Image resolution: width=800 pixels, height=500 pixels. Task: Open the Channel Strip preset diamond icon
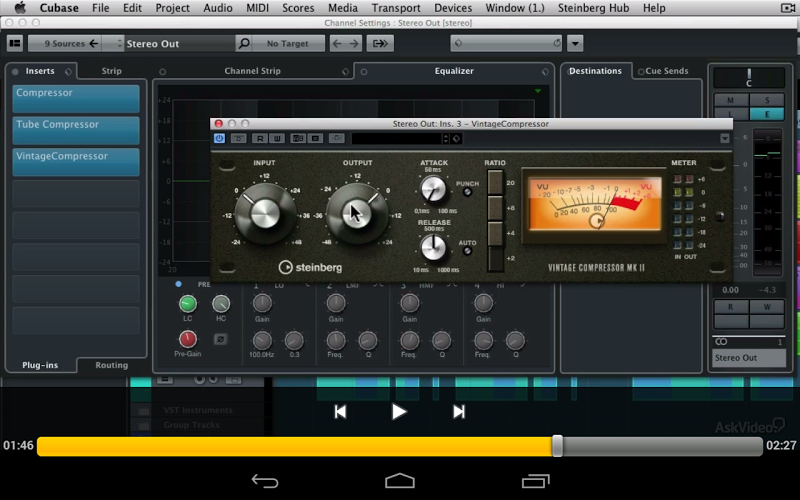(345, 72)
